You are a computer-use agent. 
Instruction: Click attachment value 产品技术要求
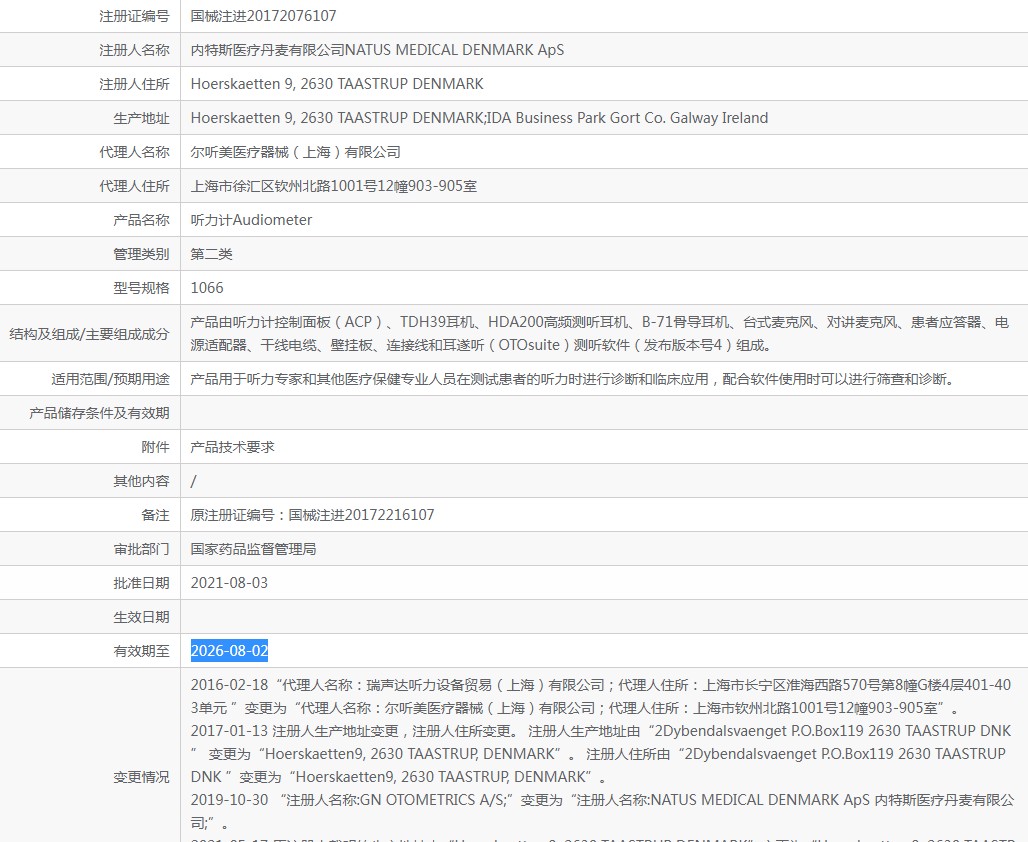click(x=232, y=447)
